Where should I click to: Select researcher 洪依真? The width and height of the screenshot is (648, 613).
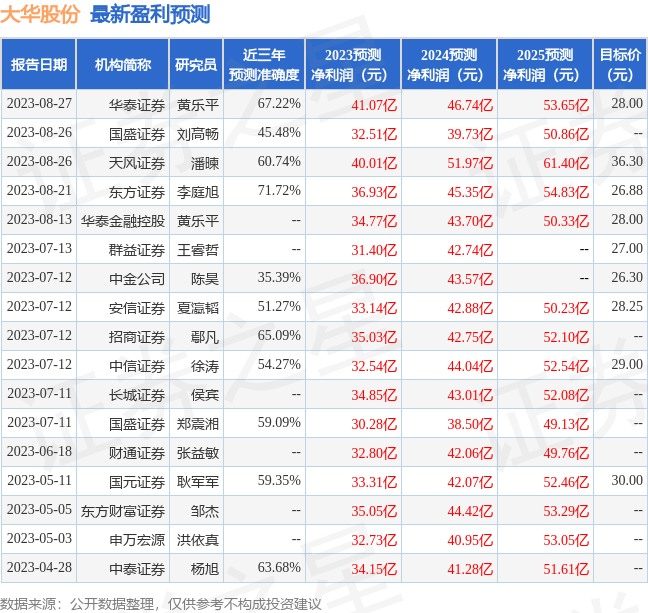[x=198, y=540]
